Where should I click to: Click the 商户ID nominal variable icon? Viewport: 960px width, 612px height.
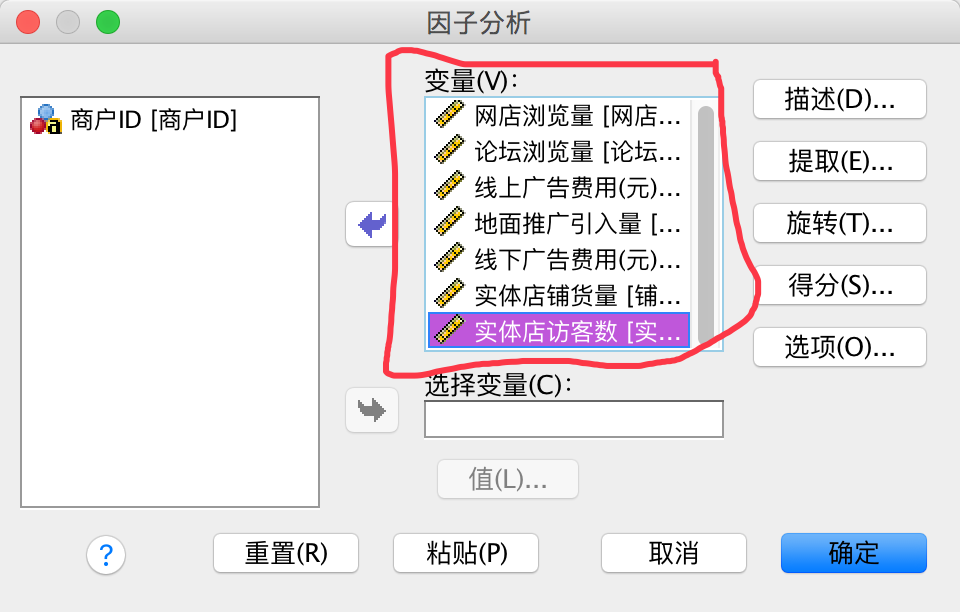(x=46, y=119)
